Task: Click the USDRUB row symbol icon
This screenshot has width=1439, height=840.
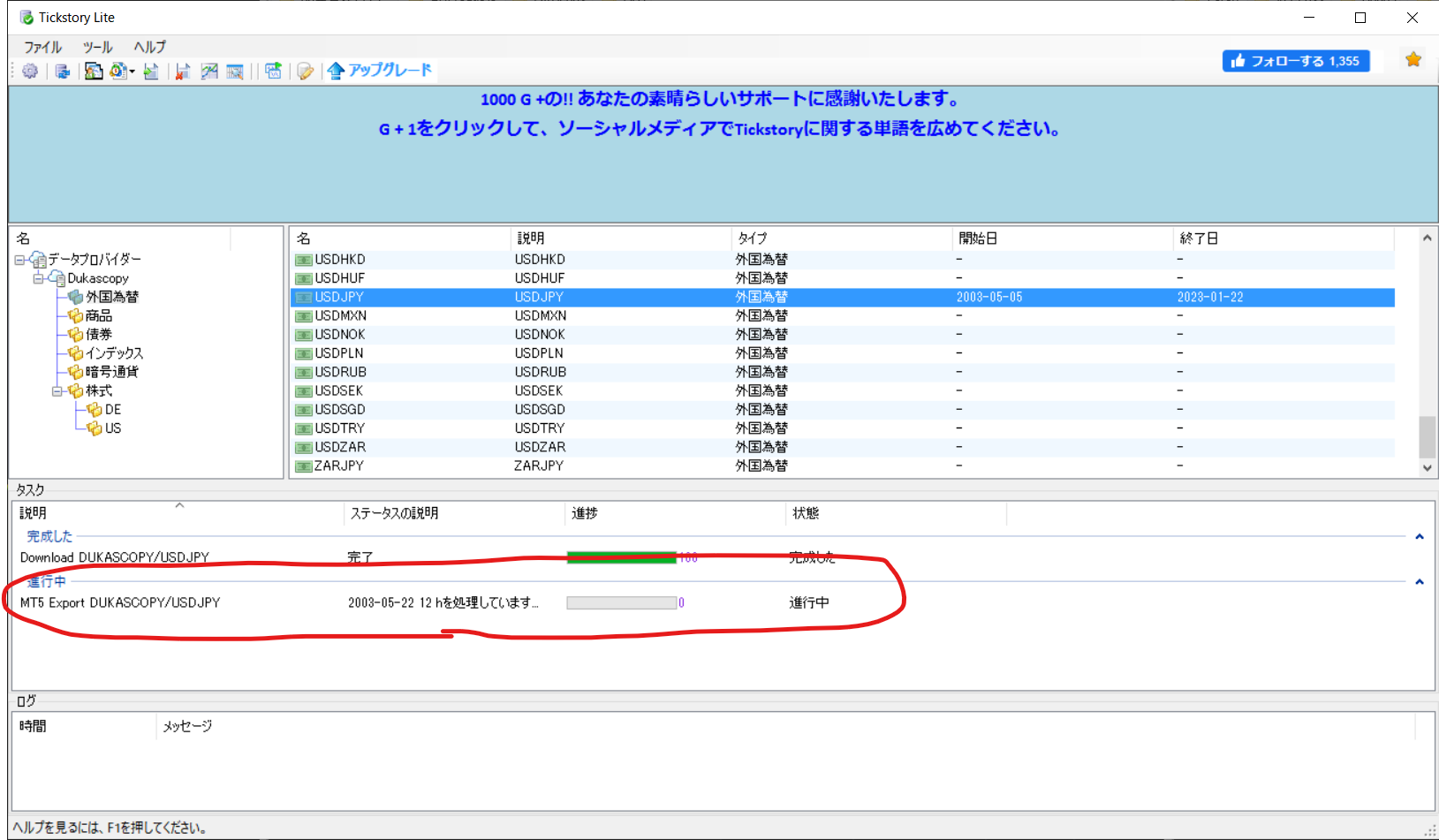Action: coord(303,373)
